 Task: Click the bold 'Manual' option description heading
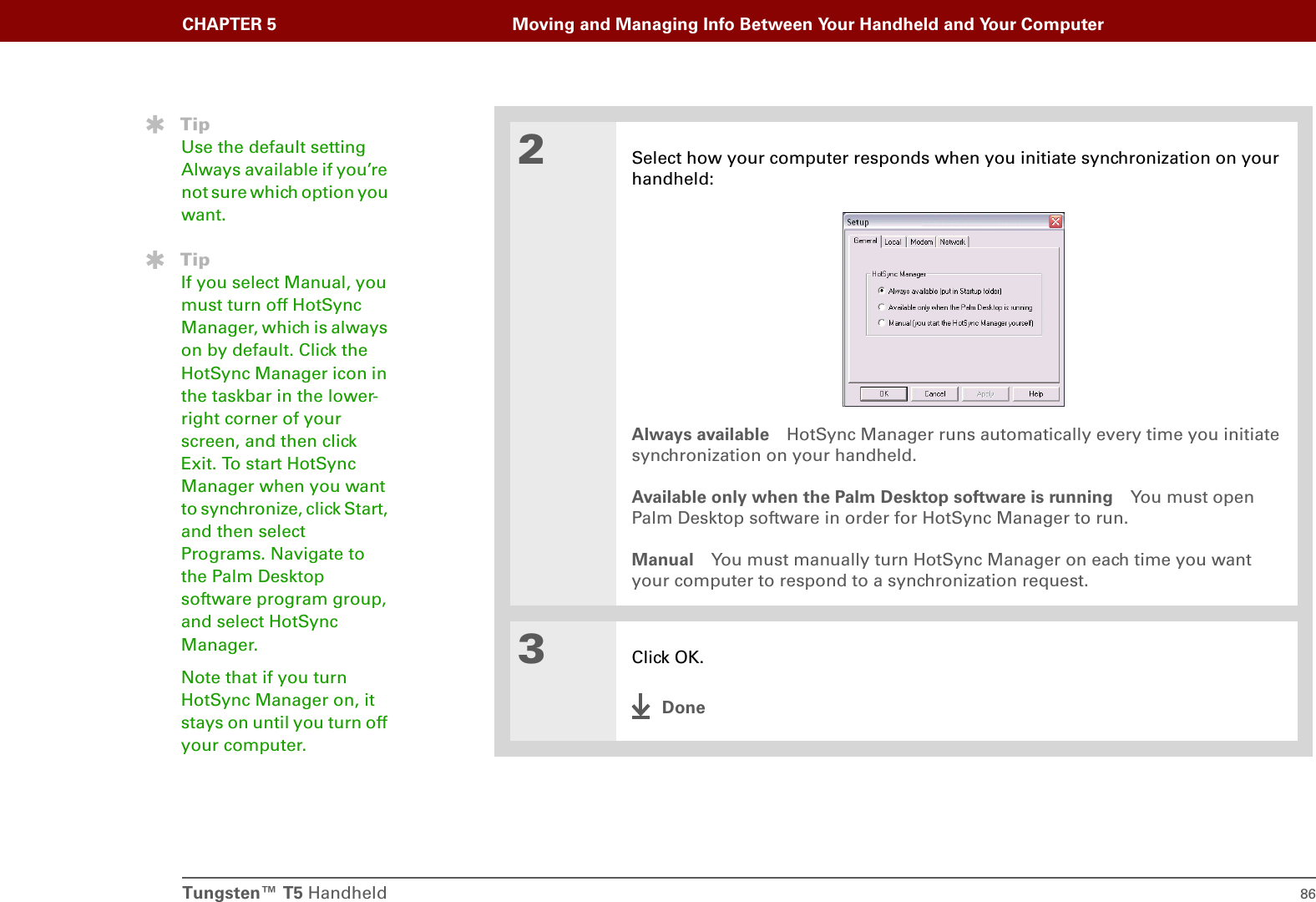coord(662,560)
